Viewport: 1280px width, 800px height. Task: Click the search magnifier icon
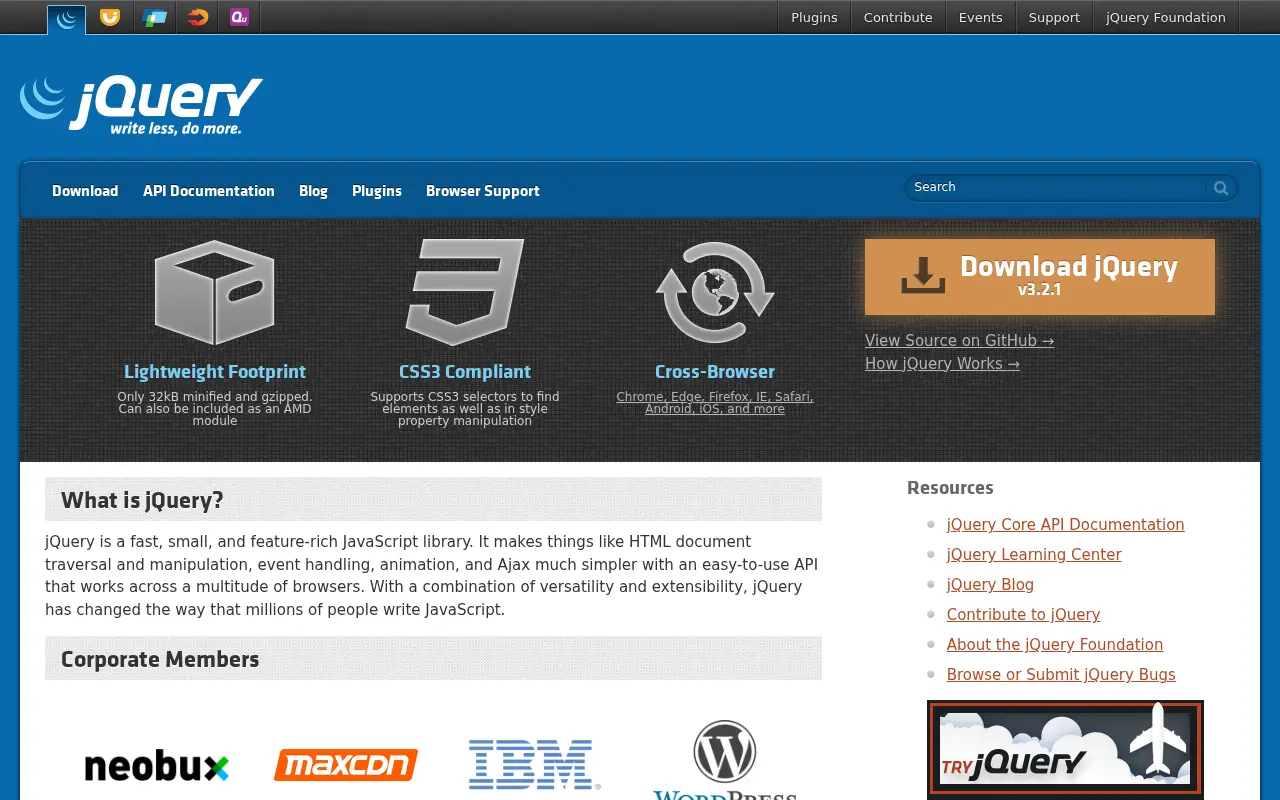1221,188
